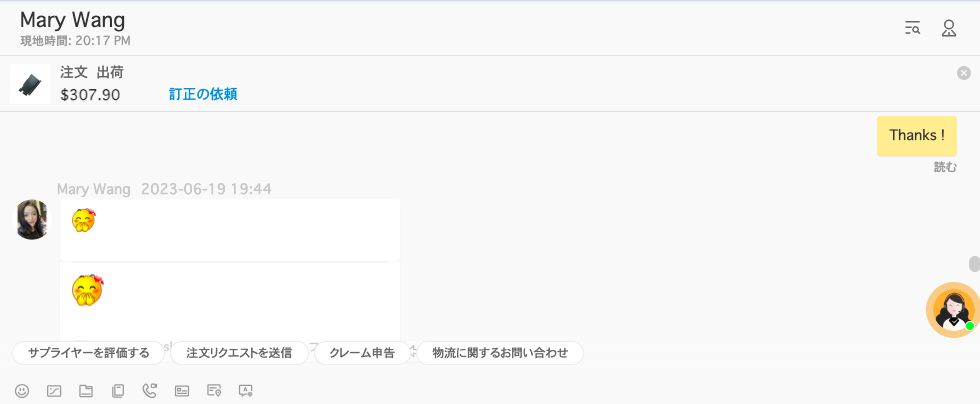Screen dimensions: 980x404
Task: Click 注文リクエストを送信 button
Action: [x=239, y=353]
